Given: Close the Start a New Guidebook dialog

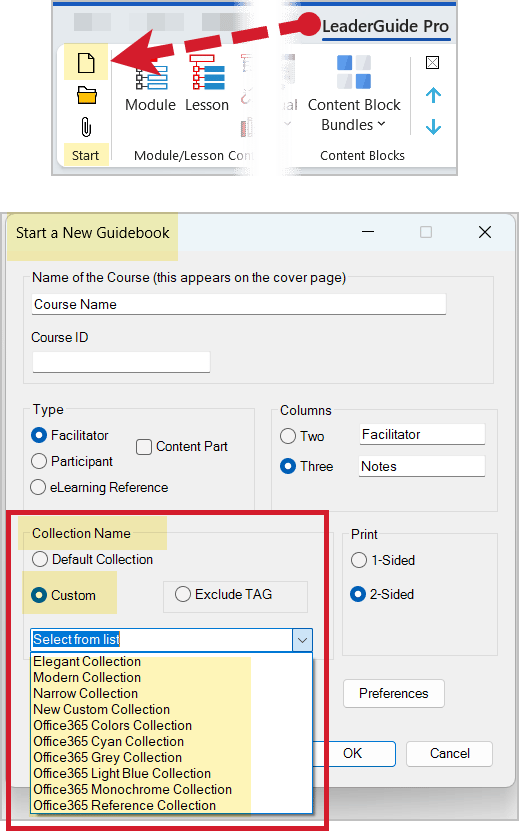Looking at the screenshot, I should pyautogui.click(x=485, y=232).
